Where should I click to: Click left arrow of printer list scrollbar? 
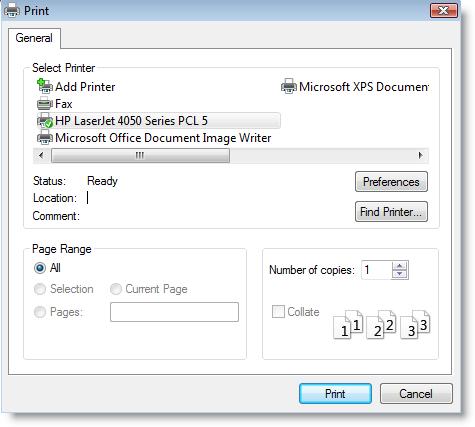41,155
